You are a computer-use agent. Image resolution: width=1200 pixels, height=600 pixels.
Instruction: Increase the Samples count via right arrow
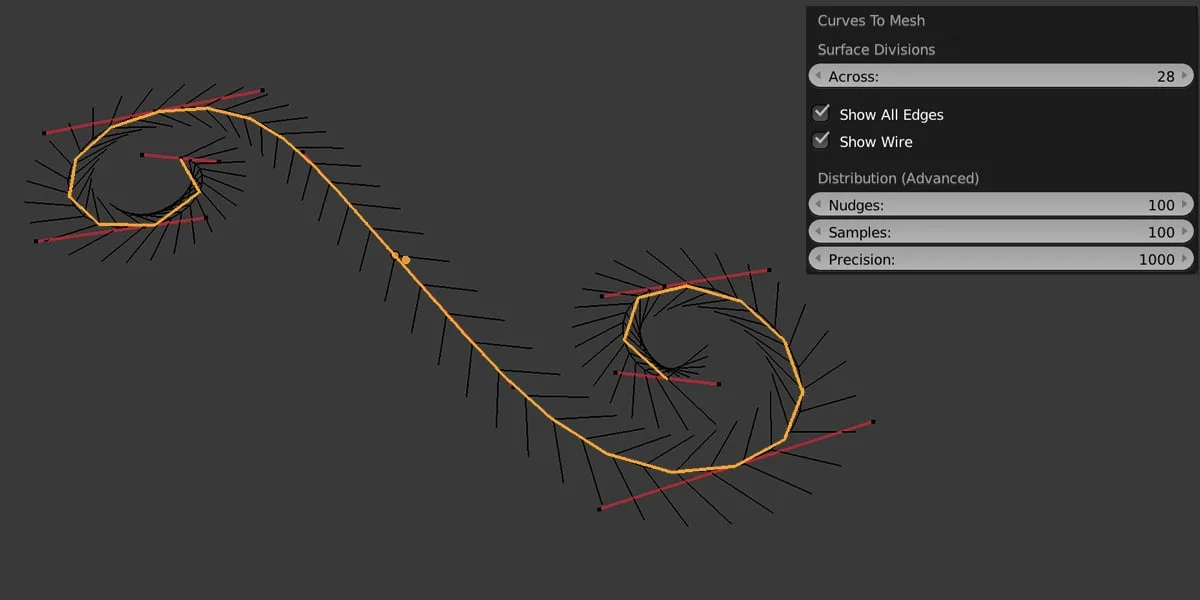coord(1186,231)
